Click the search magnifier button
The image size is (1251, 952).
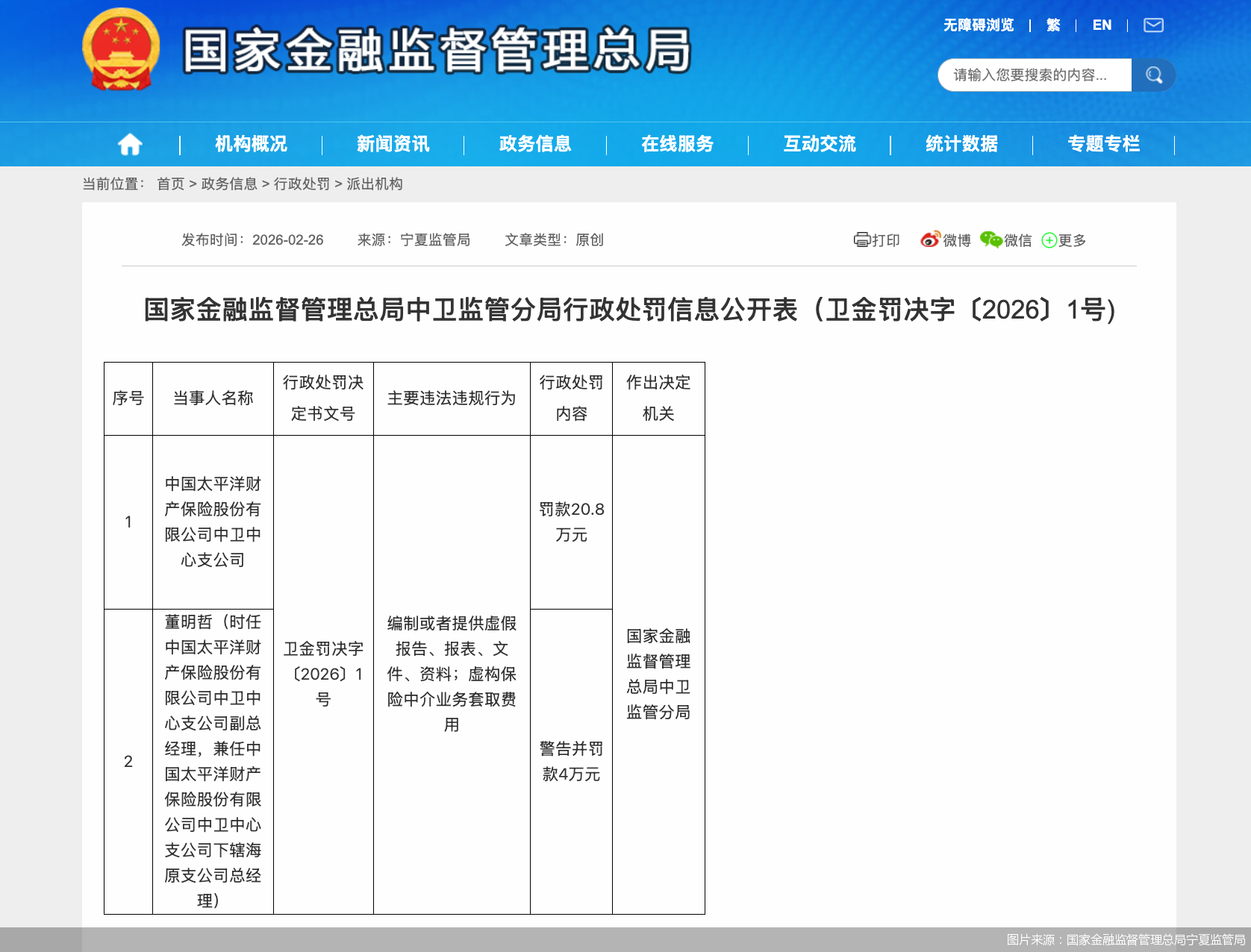[1153, 75]
